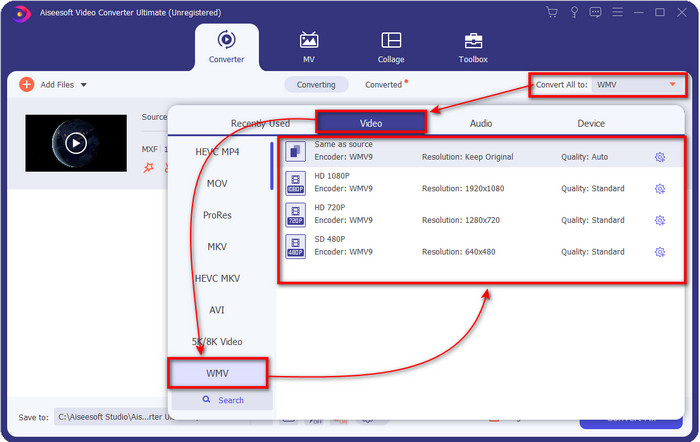Switch to the Converter tab
Viewport: 700px width, 442px height.
tap(226, 47)
